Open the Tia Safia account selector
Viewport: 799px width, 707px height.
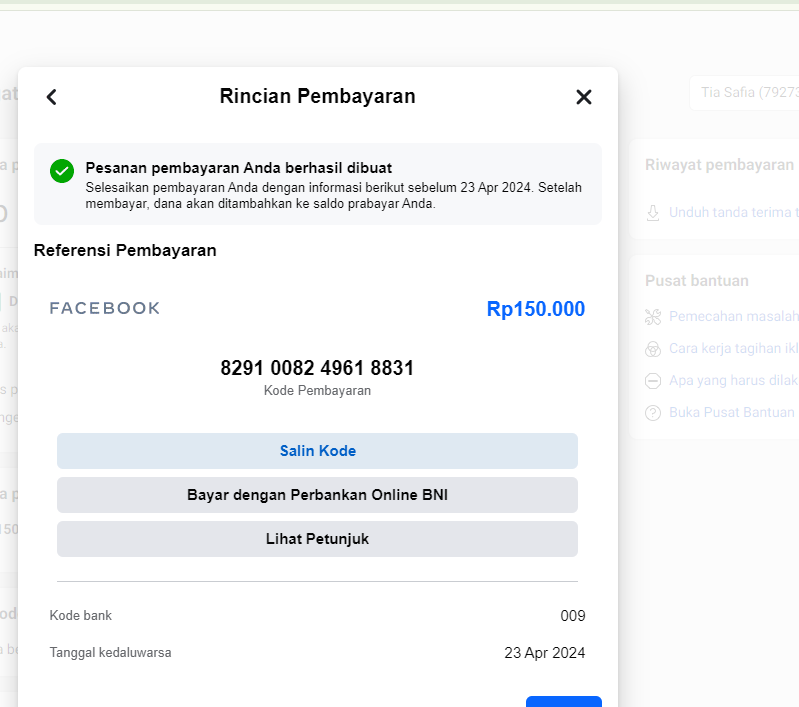point(744,93)
